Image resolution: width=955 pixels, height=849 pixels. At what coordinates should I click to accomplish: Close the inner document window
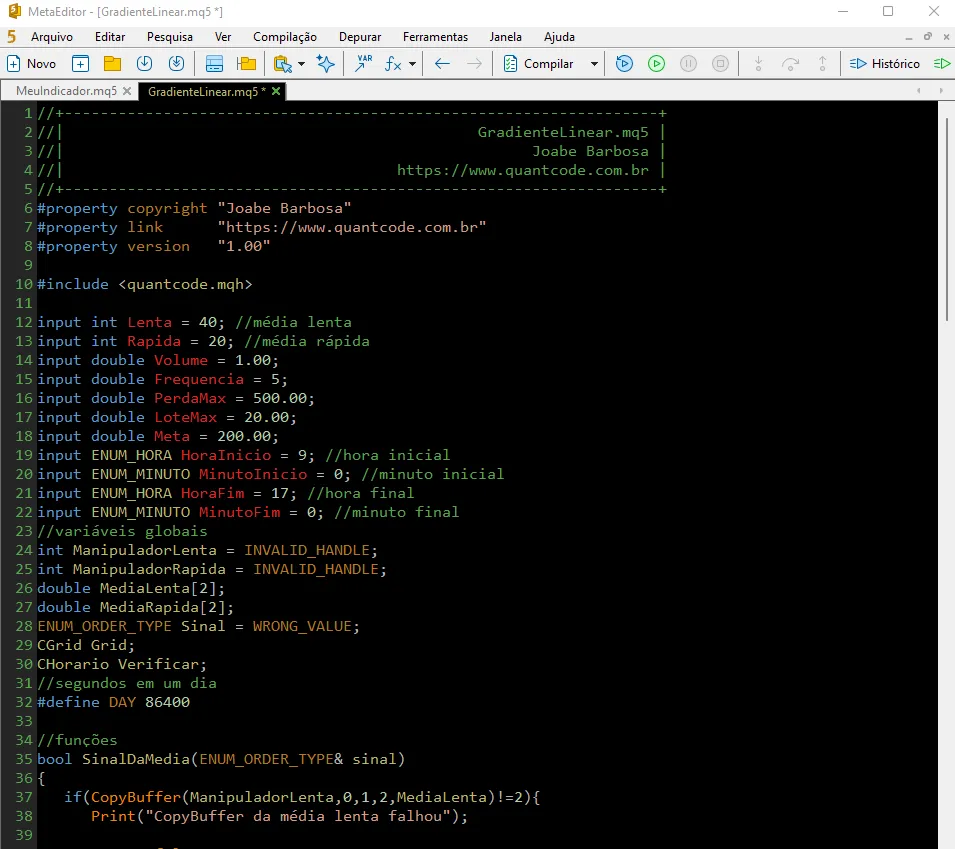click(946, 37)
